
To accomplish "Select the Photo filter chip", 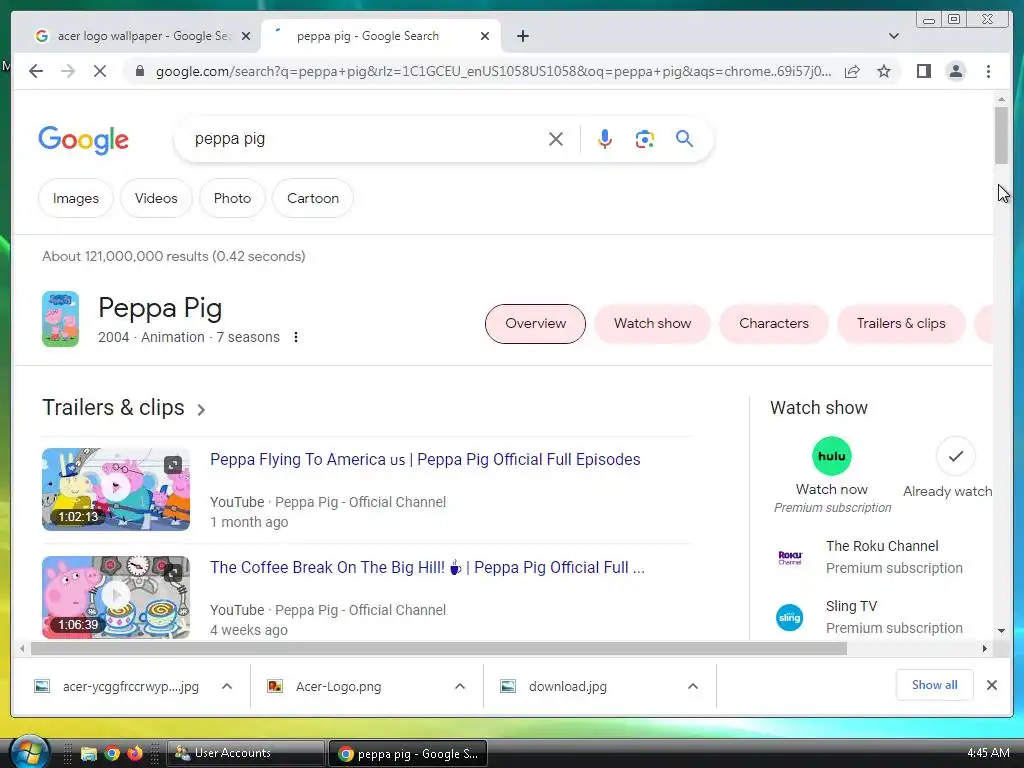I will pyautogui.click(x=232, y=198).
